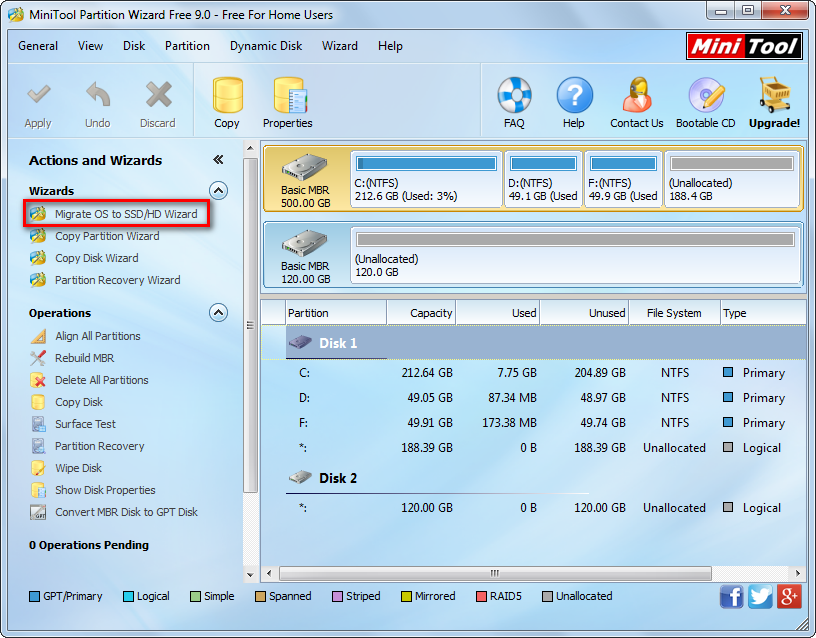
Task: Click the Copy disk toolbar icon
Action: click(227, 95)
